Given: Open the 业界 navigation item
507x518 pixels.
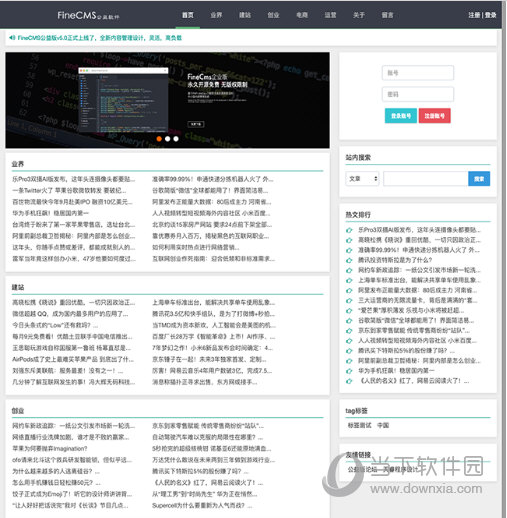Looking at the screenshot, I should [216, 15].
